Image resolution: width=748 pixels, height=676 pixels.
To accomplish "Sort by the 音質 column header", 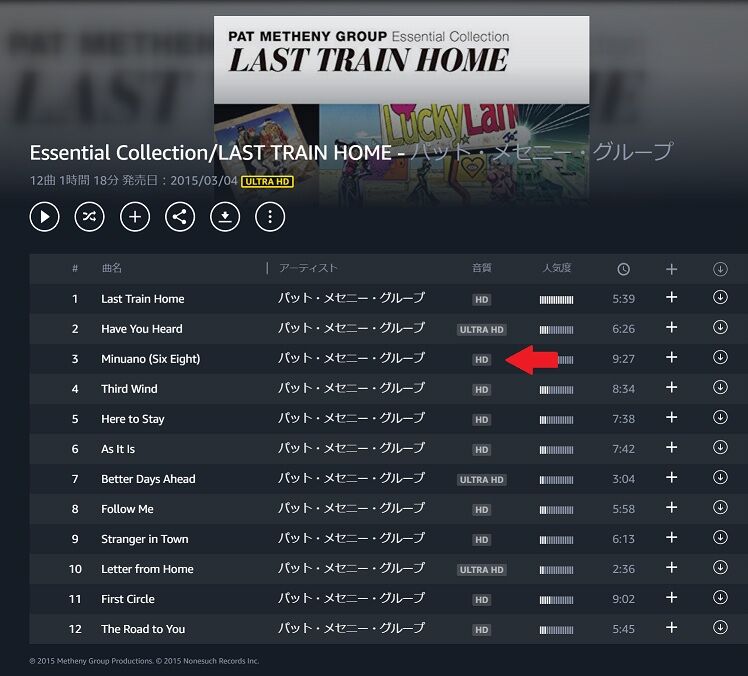I will click(481, 268).
